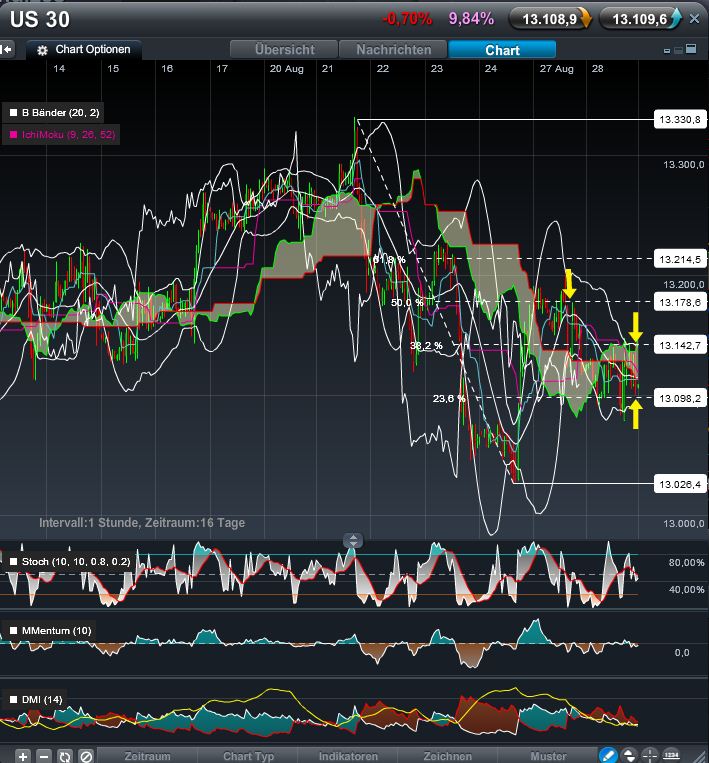Click the 13.026,4 price level label
The image size is (709, 763).
(680, 484)
